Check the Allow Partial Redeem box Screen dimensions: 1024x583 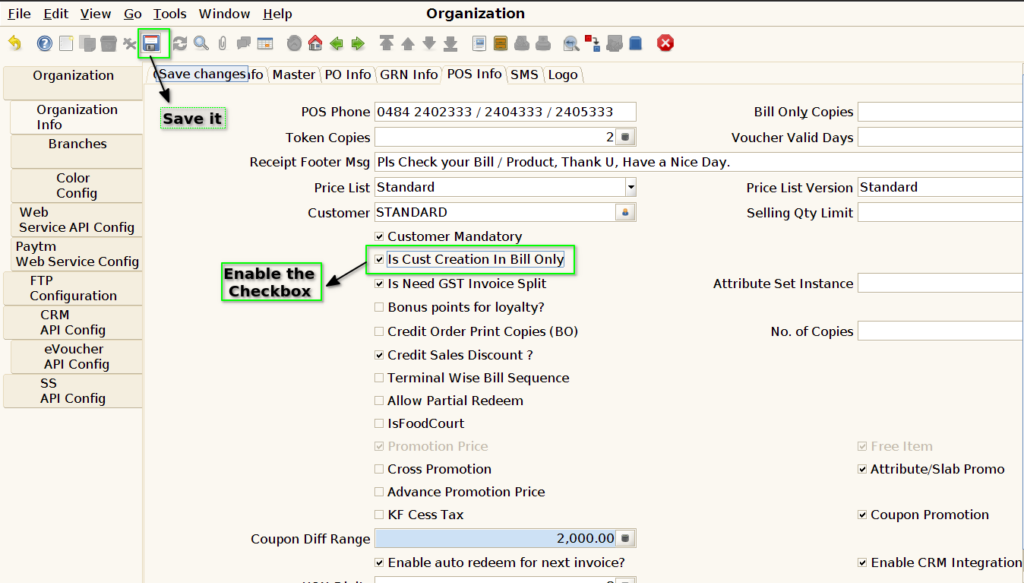(x=379, y=400)
